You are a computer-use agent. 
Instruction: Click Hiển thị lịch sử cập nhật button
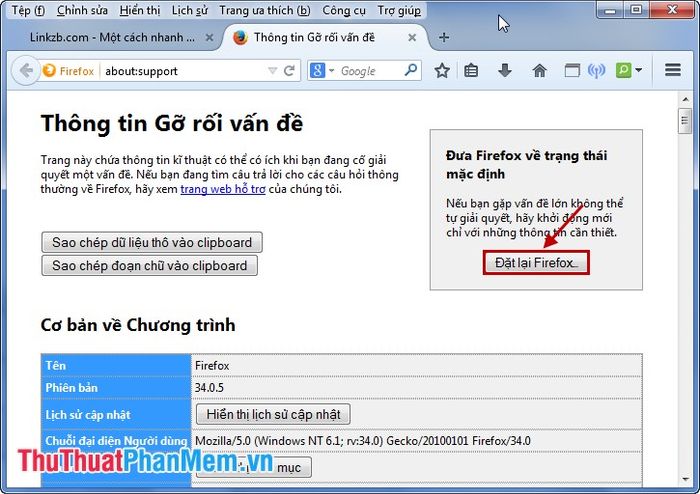pos(273,414)
